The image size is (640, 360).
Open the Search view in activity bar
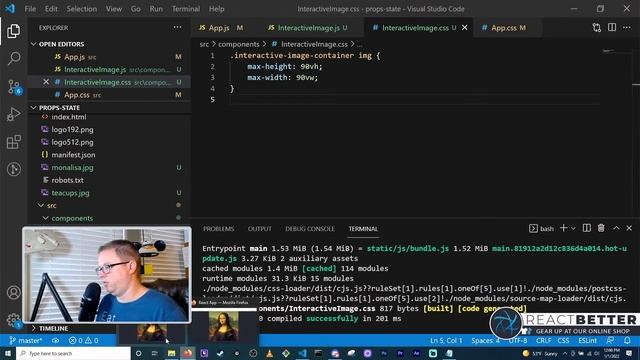point(13,58)
